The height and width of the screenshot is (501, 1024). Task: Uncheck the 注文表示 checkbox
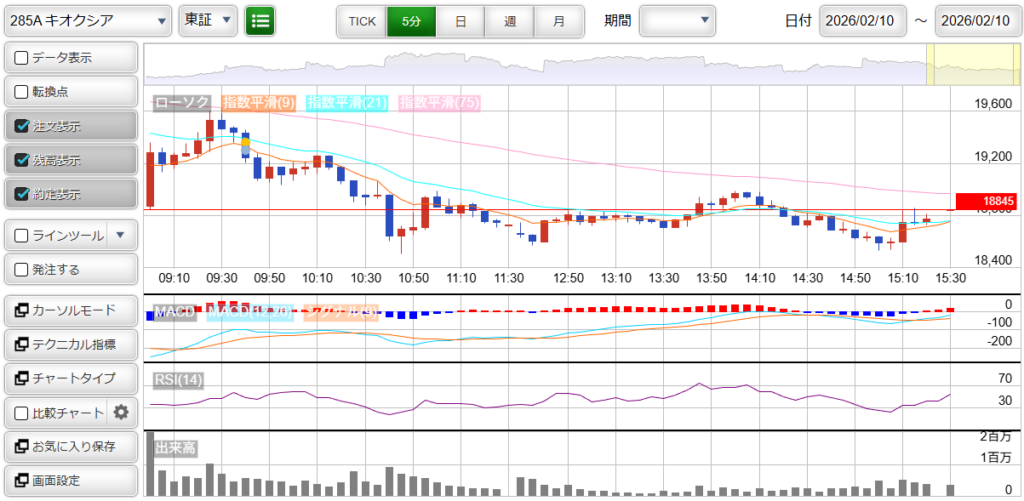click(21, 126)
